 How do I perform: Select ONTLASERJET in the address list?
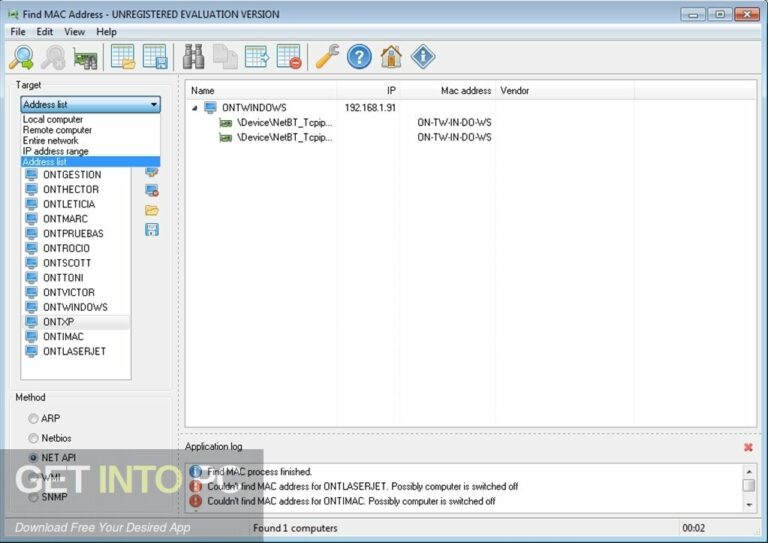click(x=74, y=351)
